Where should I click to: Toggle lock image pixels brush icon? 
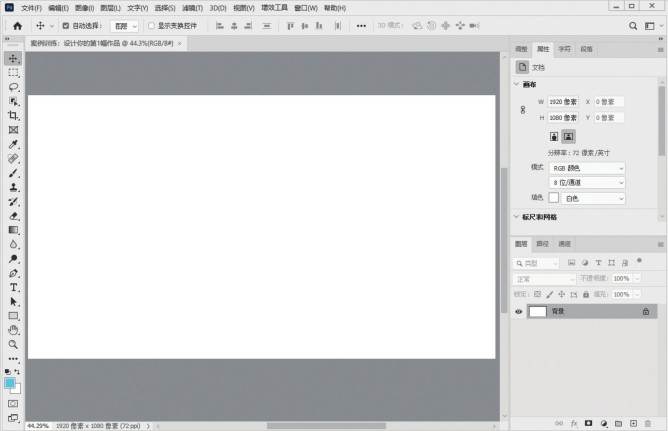(550, 294)
